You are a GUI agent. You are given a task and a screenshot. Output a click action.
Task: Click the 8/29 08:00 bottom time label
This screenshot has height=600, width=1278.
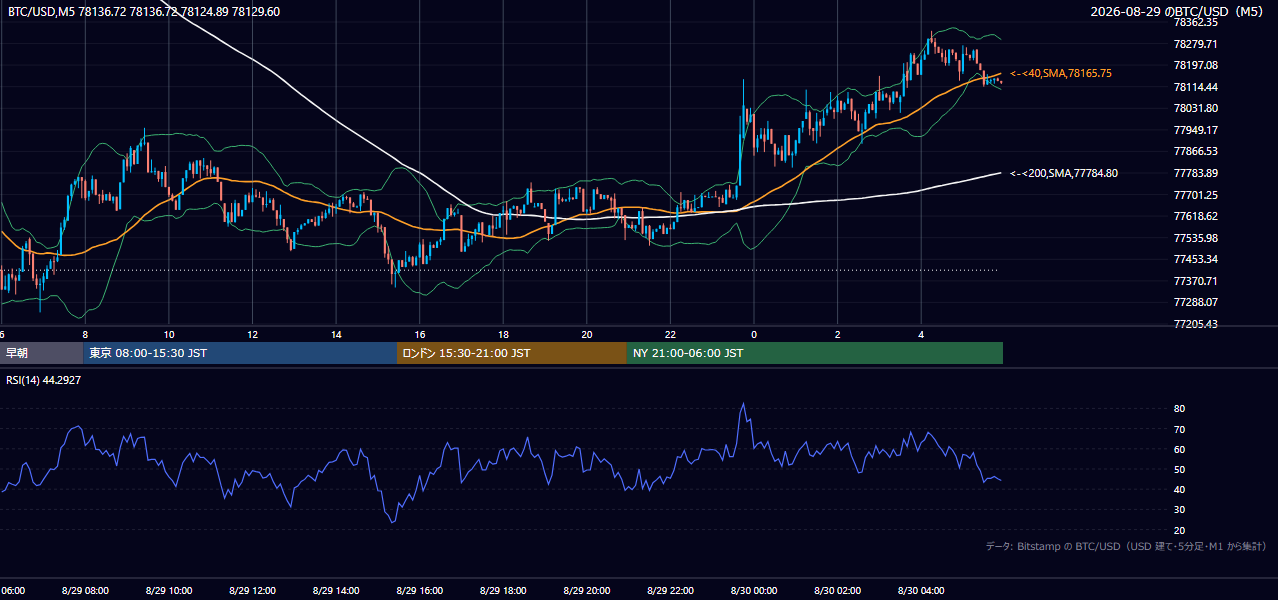(85, 591)
